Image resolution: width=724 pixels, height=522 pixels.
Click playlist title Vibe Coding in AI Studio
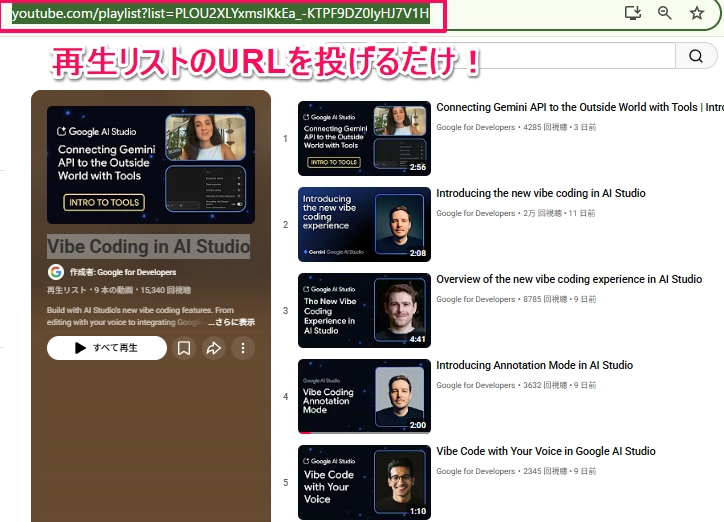pyautogui.click(x=148, y=246)
